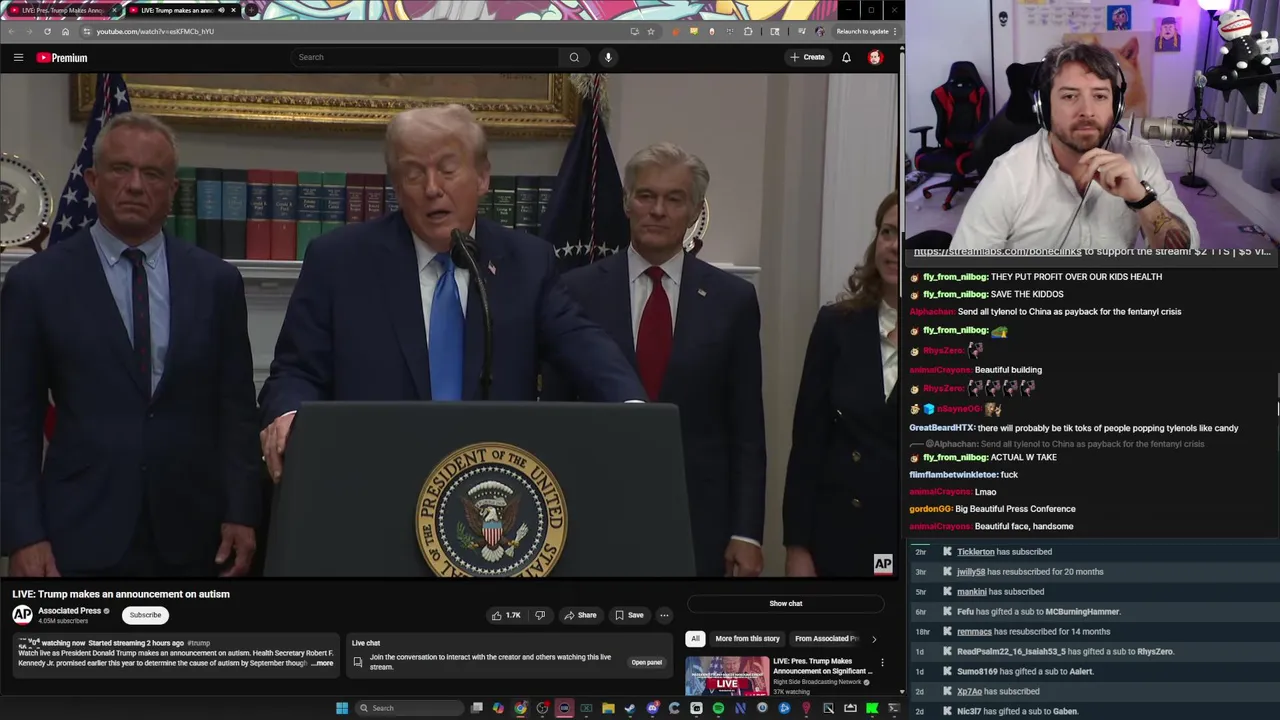Open the Create menu

pyautogui.click(x=808, y=57)
